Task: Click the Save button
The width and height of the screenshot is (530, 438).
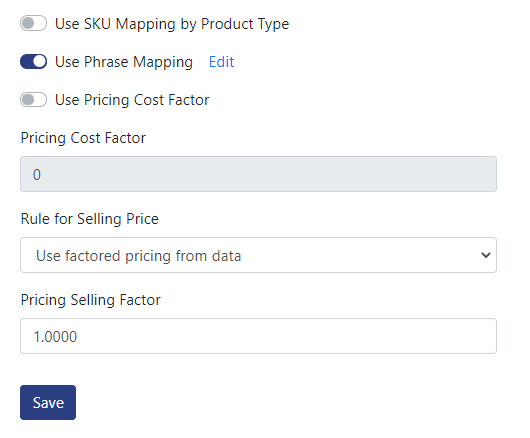Action: 48,403
